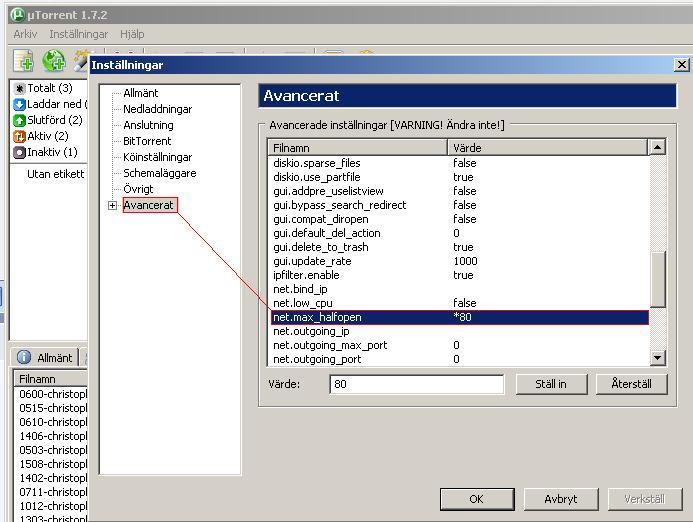Open the Arkiv menu
Screen dimensions: 693x522
pyautogui.click(x=25, y=34)
